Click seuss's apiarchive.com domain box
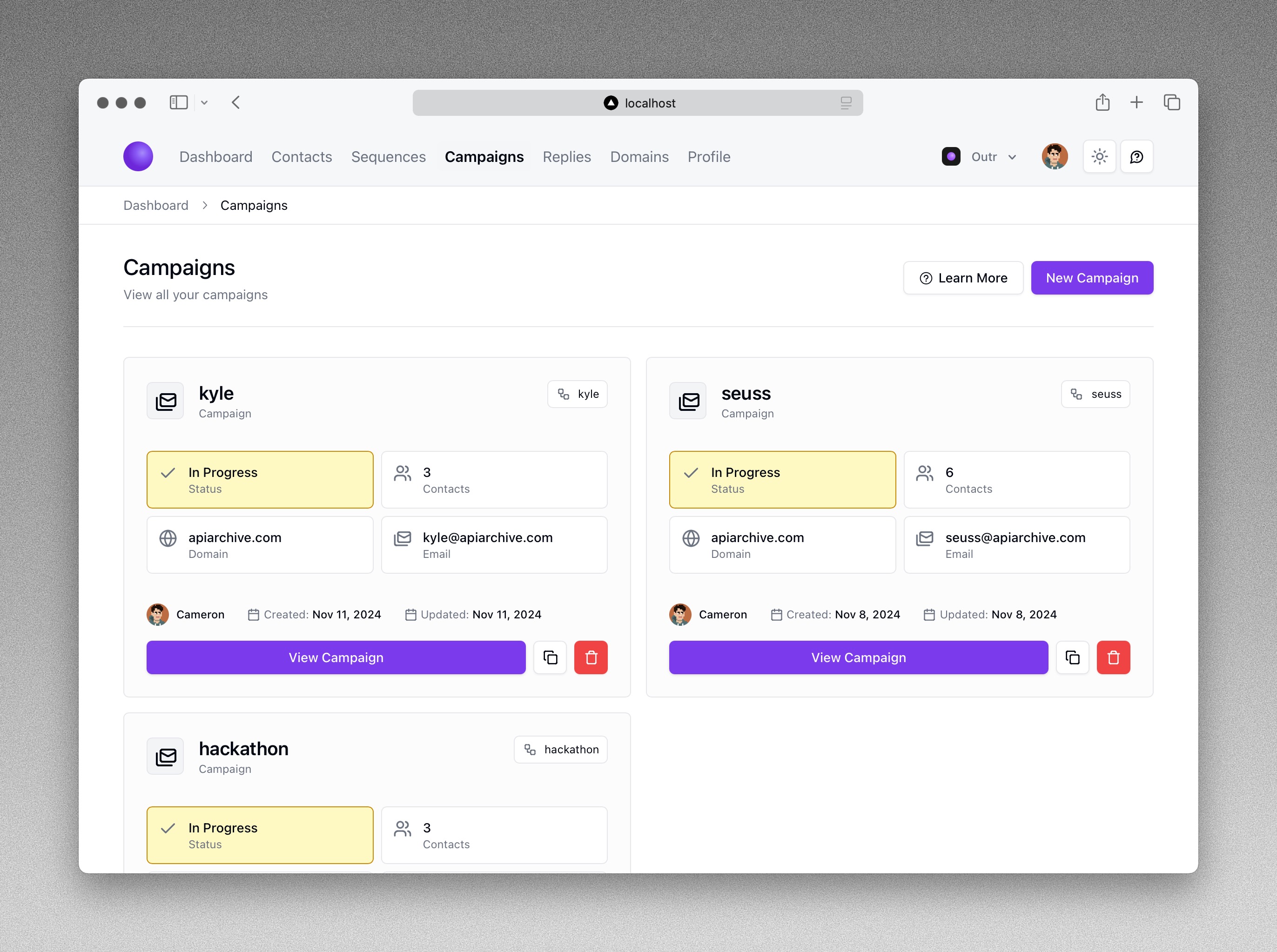This screenshot has width=1277, height=952. [782, 544]
